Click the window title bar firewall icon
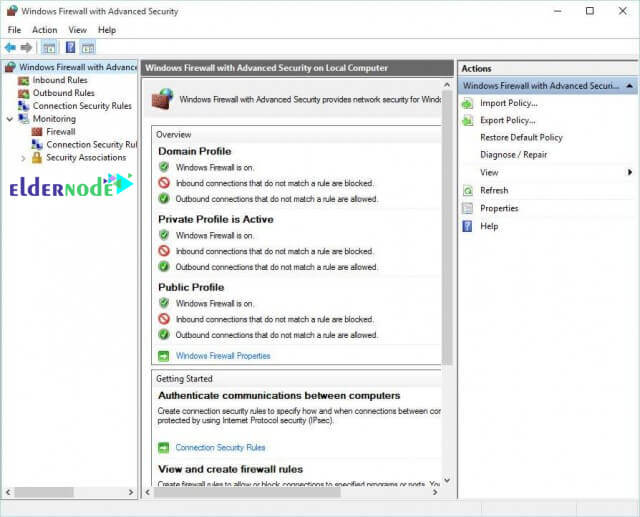 (x=12, y=11)
